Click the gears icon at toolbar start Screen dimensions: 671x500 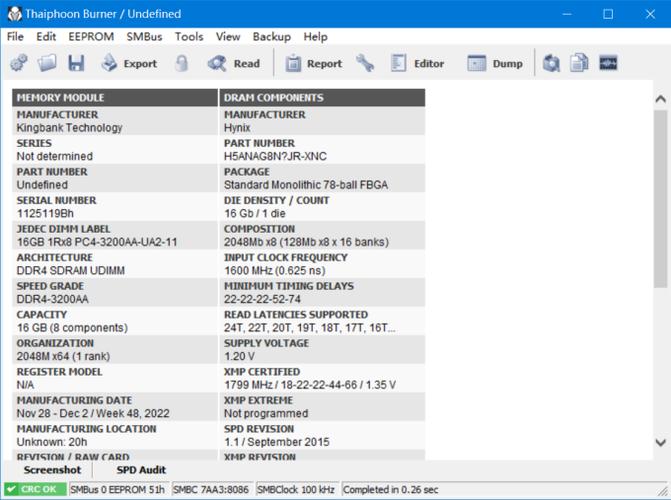click(18, 63)
